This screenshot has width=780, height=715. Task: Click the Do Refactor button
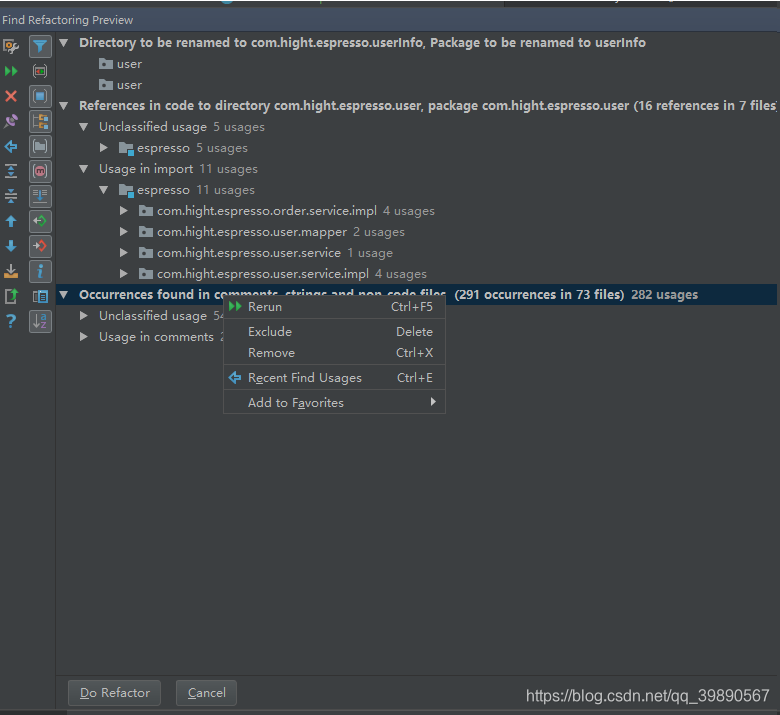click(x=114, y=693)
